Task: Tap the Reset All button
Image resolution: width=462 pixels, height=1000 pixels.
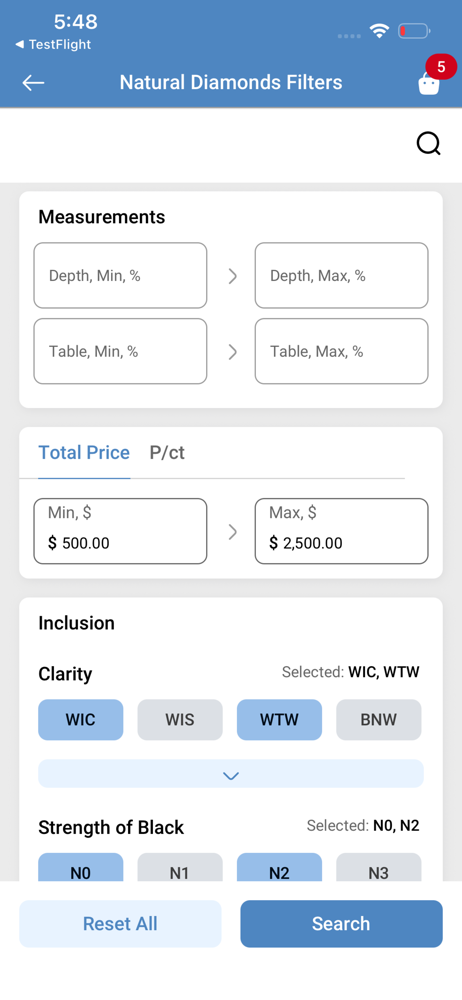Action: (x=120, y=923)
